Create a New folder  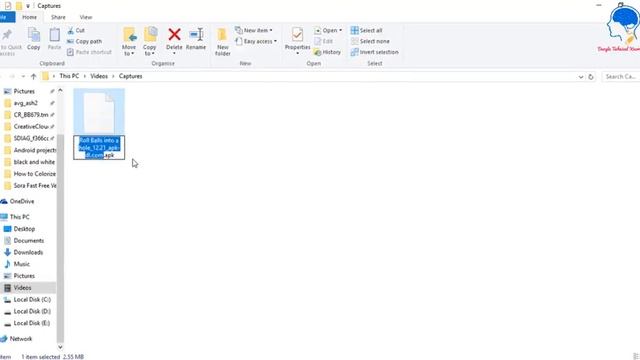coord(222,41)
